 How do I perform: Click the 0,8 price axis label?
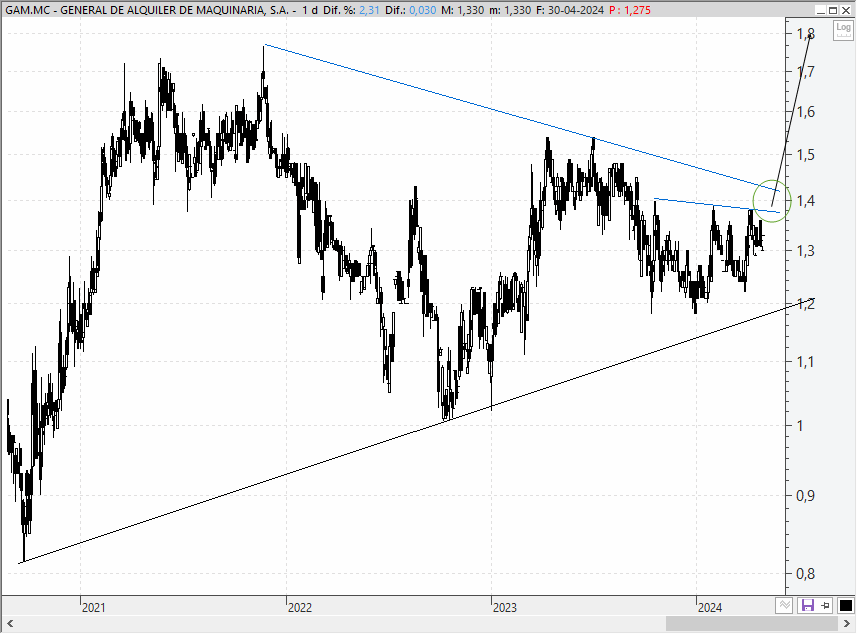tap(806, 573)
